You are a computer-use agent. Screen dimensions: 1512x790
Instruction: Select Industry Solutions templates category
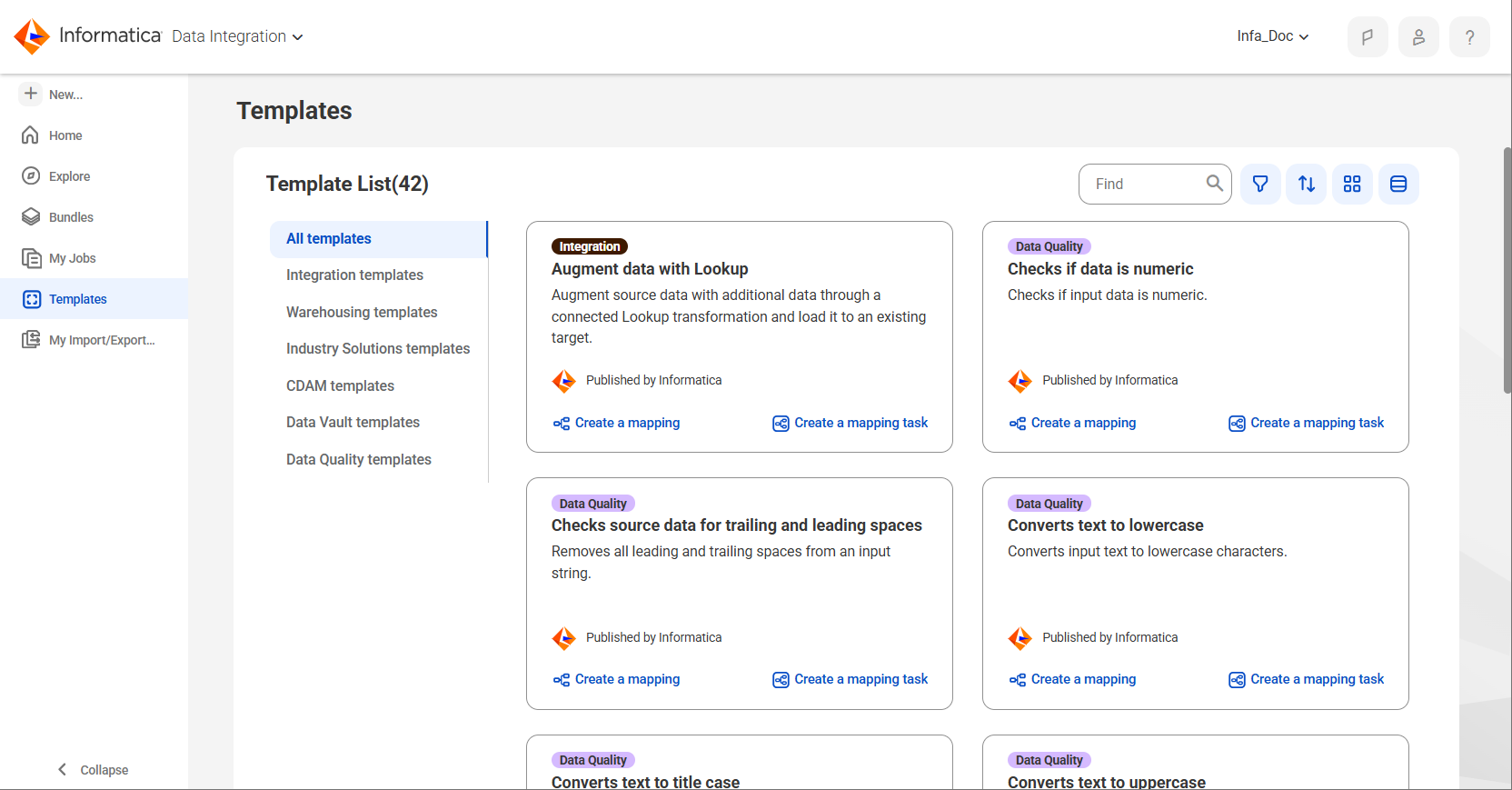[378, 349]
